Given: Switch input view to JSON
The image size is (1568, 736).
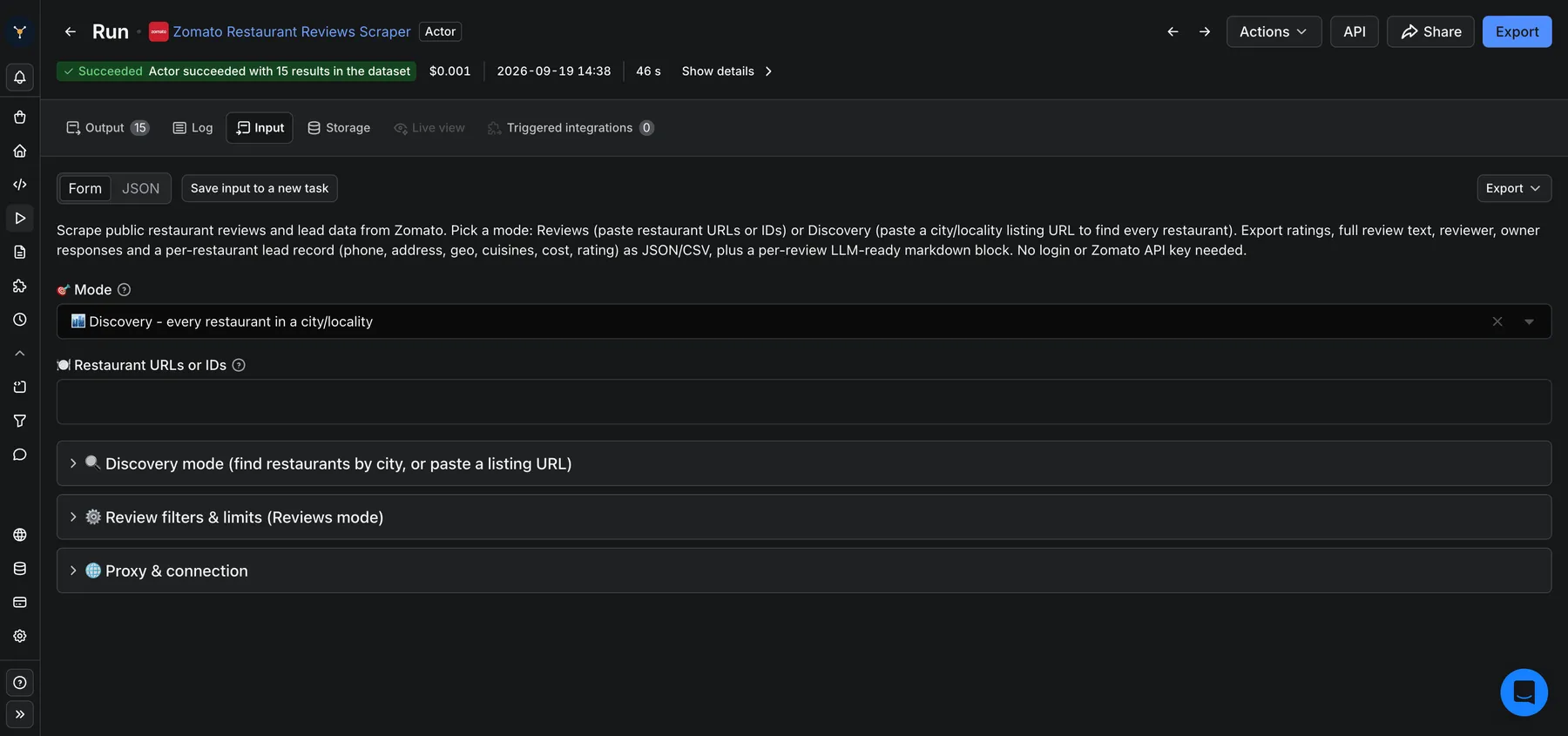Looking at the screenshot, I should [140, 188].
